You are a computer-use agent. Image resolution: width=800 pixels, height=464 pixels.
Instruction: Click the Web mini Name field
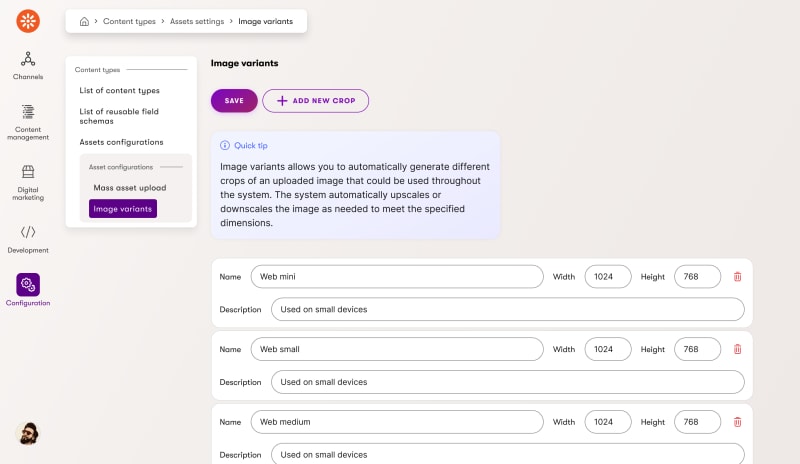click(396, 277)
